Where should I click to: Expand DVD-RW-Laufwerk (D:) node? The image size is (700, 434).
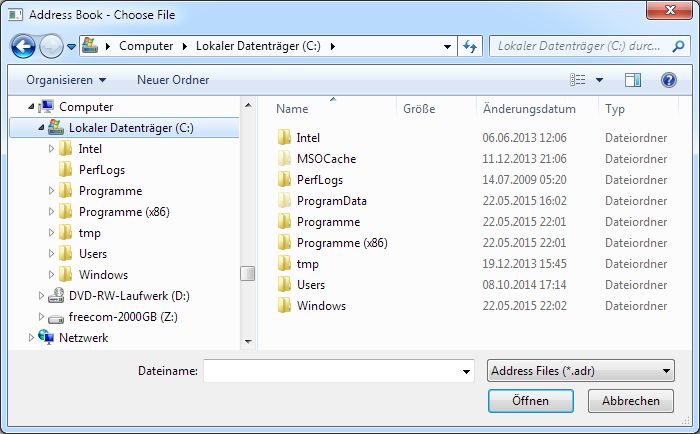click(x=41, y=296)
